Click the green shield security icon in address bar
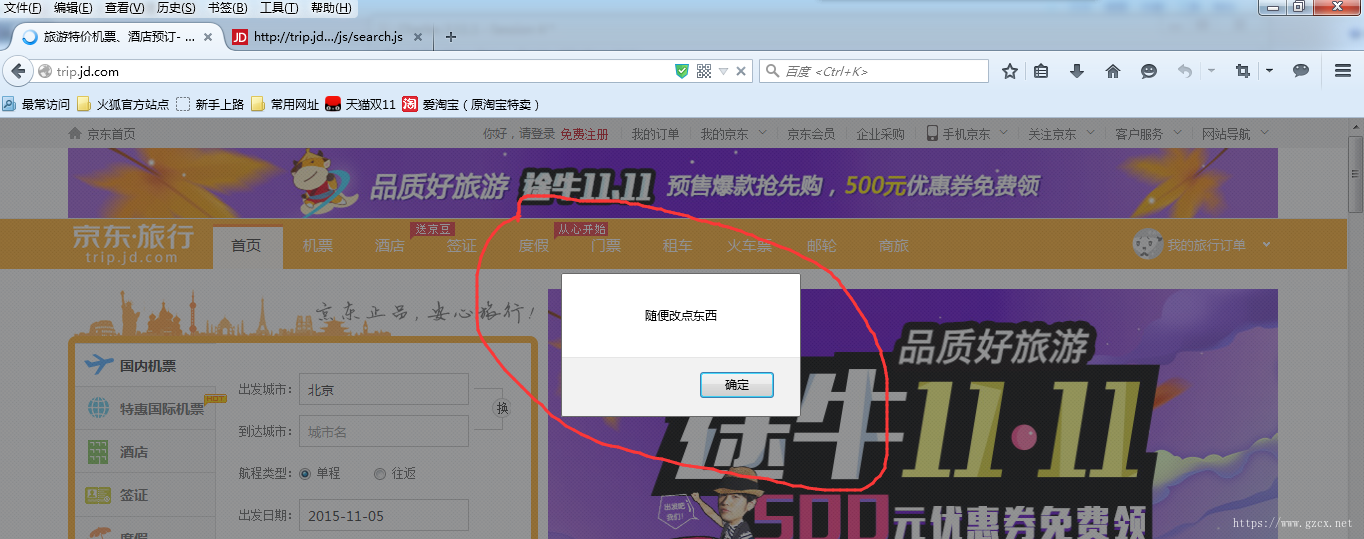Screen dimensions: 1364x539 (682, 71)
